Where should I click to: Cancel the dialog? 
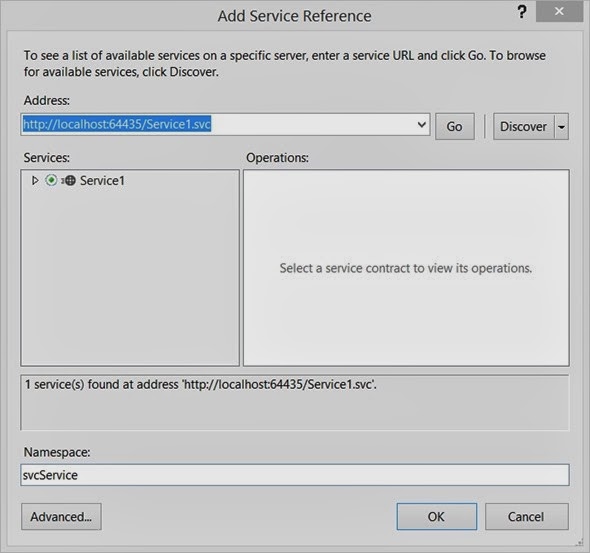526,517
